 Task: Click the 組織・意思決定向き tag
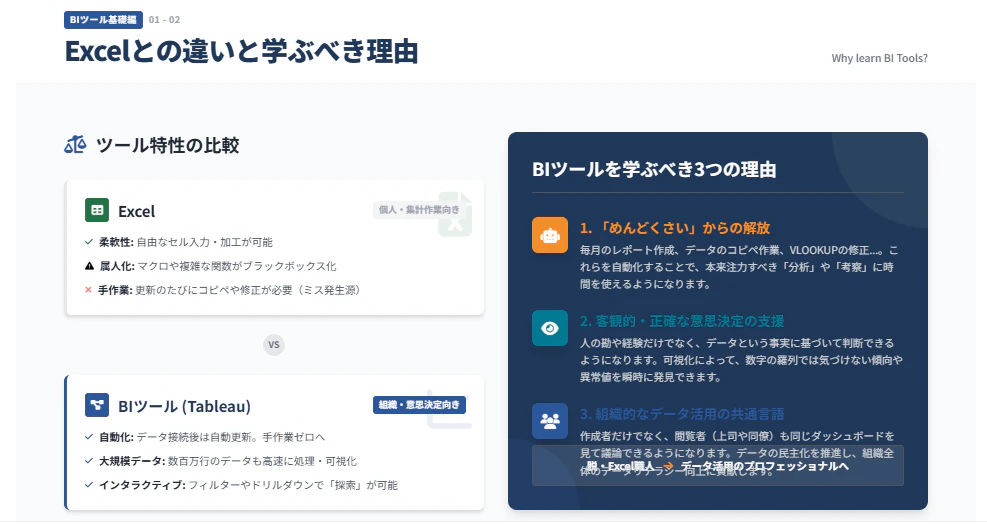pyautogui.click(x=419, y=405)
